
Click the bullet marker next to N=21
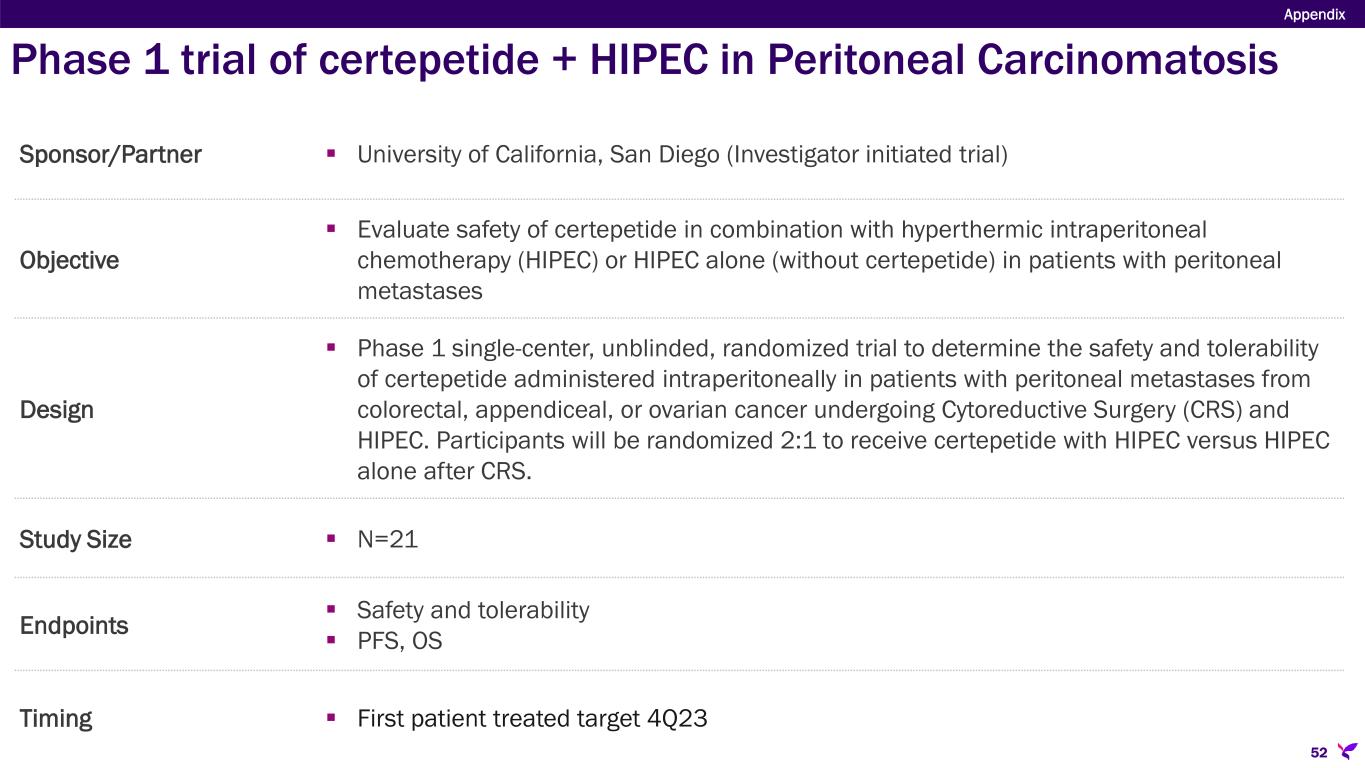[333, 539]
